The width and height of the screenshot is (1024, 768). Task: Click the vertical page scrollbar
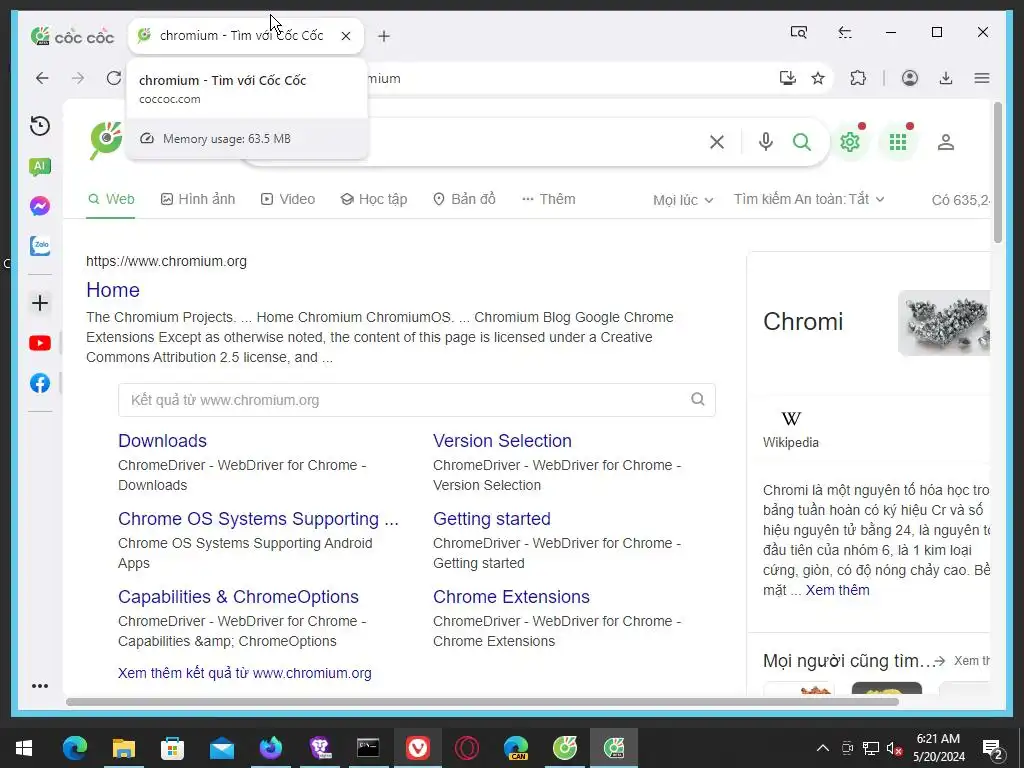tap(997, 173)
